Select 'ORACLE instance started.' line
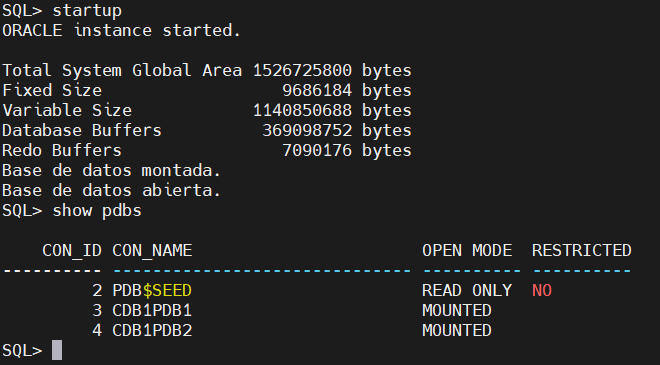This screenshot has height=365, width=660. click(x=121, y=30)
